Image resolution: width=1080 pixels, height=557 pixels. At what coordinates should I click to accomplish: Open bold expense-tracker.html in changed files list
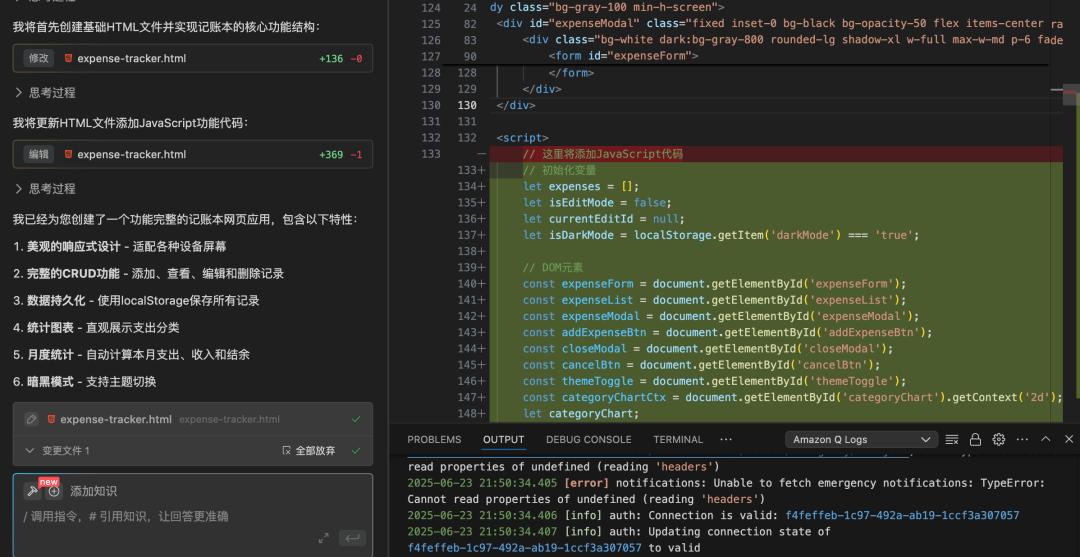point(116,419)
